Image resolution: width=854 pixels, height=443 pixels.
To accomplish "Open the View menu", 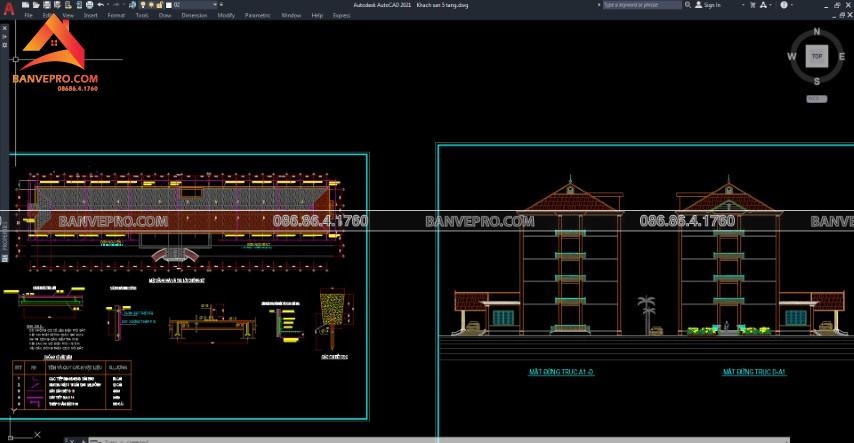I will (x=68, y=15).
